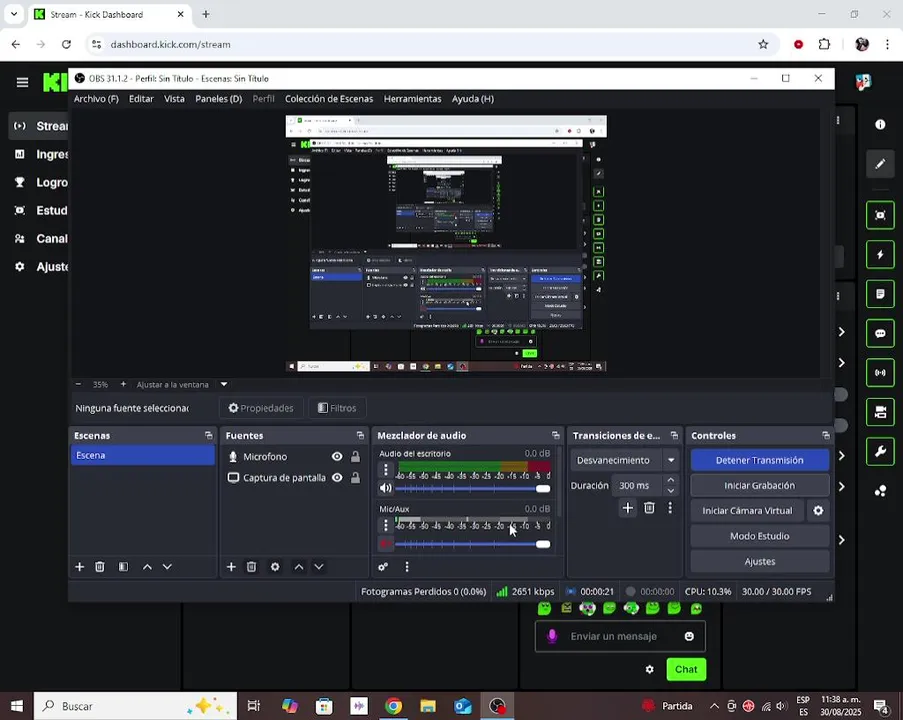Adjust Audio del escritorio volume slider
This screenshot has width=903, height=720.
tap(472, 488)
